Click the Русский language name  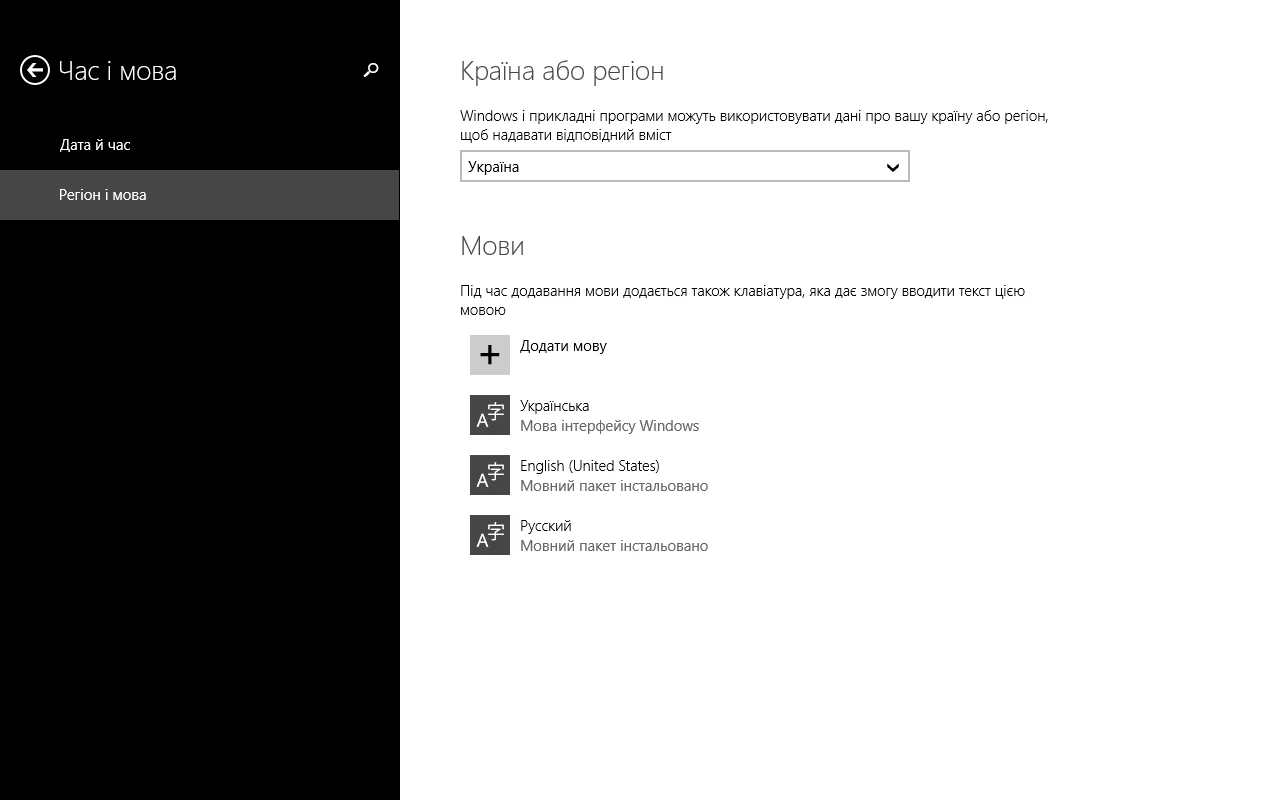(x=545, y=526)
